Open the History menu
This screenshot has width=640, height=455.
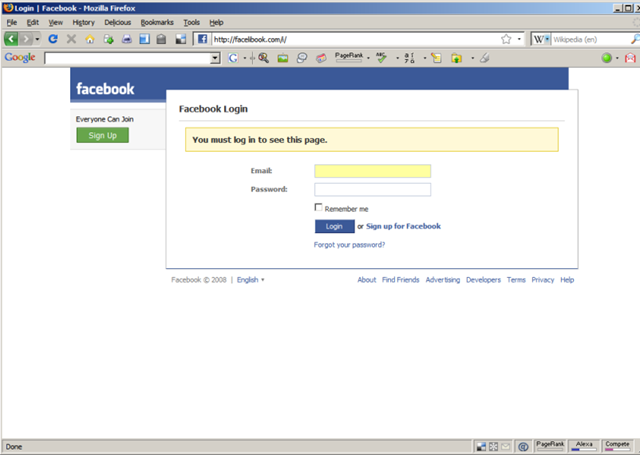(x=83, y=22)
